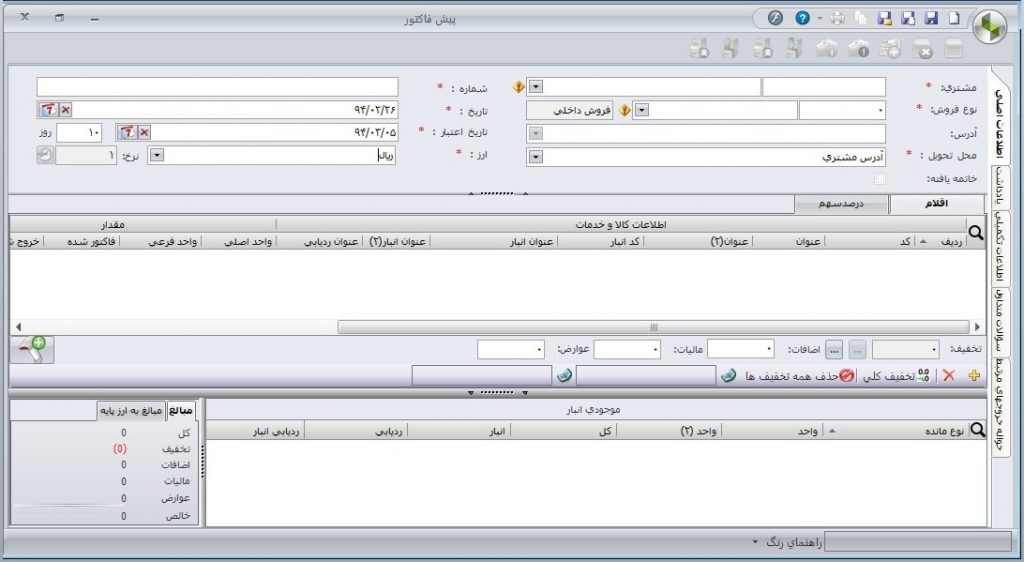This screenshot has height=562, width=1024.
Task: Click magnifier search icon in اقلام grid
Action: pyautogui.click(x=976, y=233)
